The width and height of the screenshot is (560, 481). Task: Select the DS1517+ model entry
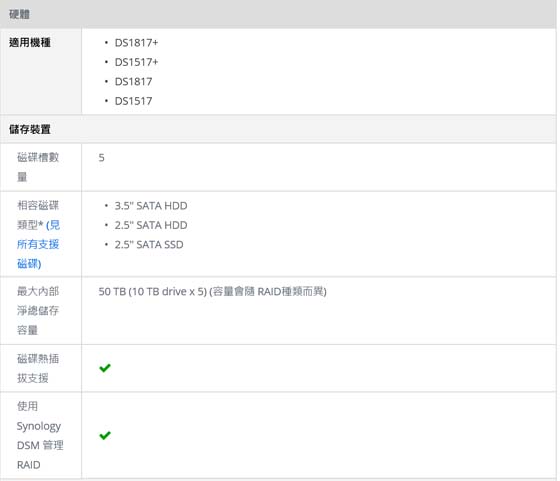[x=136, y=62]
